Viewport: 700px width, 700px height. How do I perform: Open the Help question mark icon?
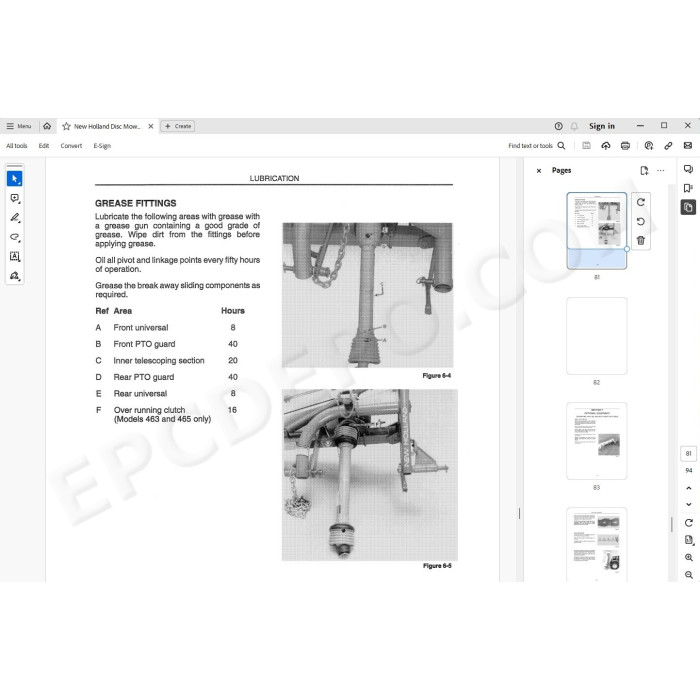click(x=558, y=126)
